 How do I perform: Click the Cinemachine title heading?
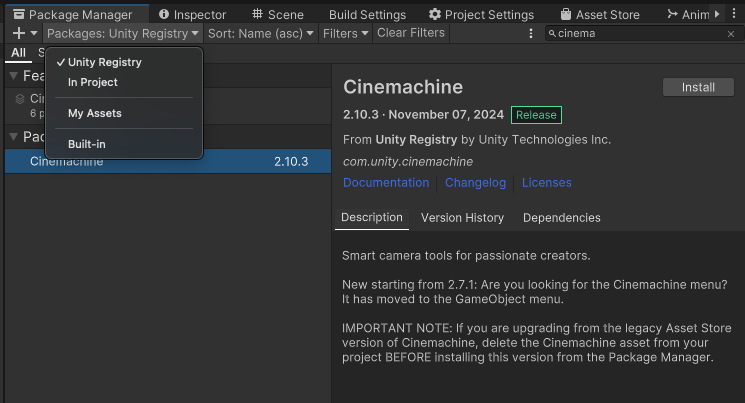tap(403, 87)
